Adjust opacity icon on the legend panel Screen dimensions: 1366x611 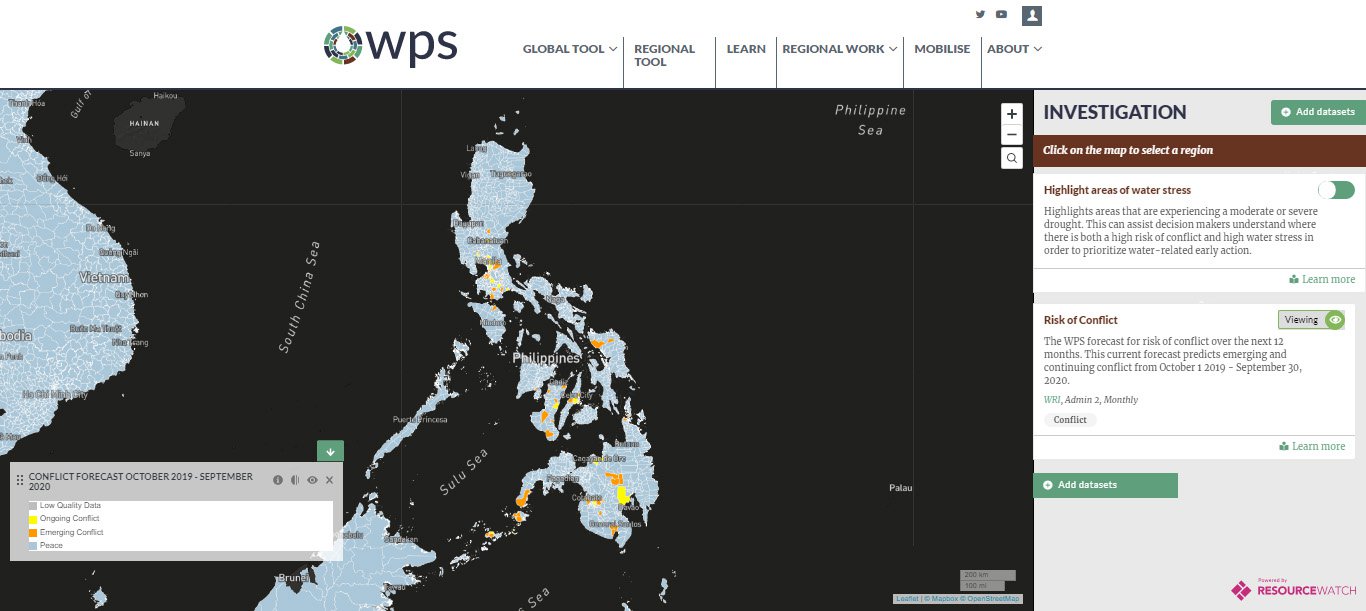[295, 479]
